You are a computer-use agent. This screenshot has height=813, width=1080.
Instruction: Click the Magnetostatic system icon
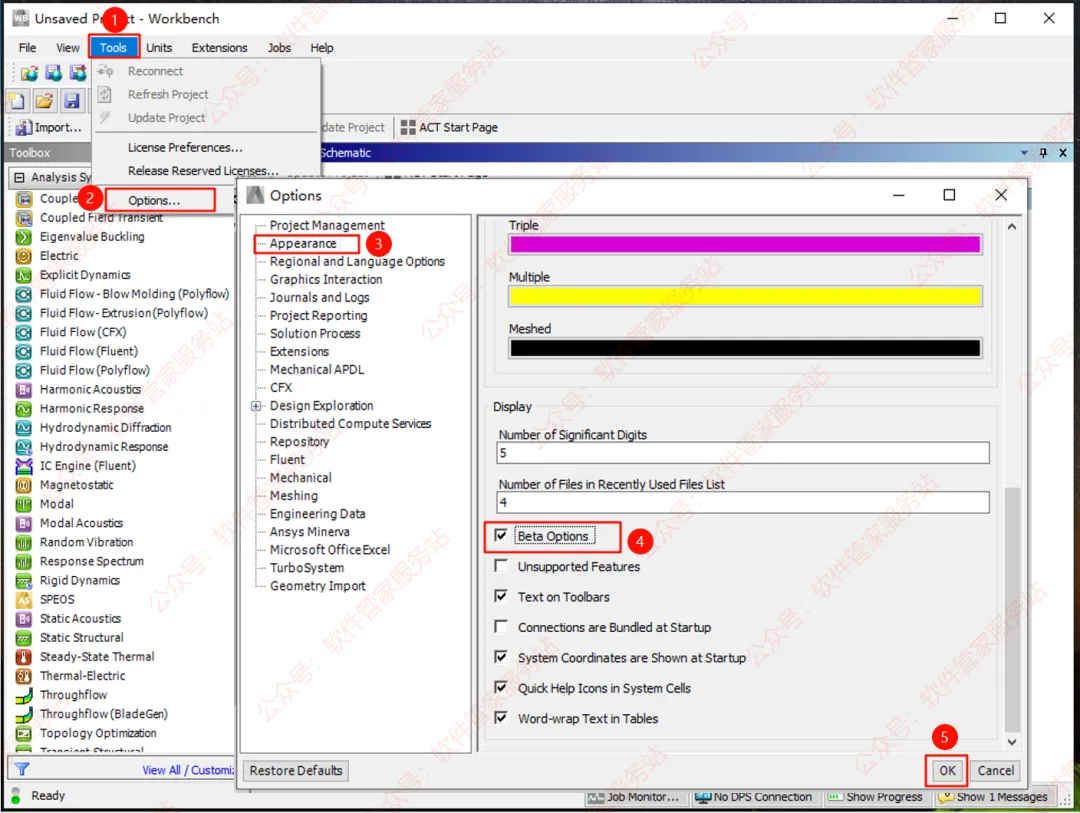point(23,485)
